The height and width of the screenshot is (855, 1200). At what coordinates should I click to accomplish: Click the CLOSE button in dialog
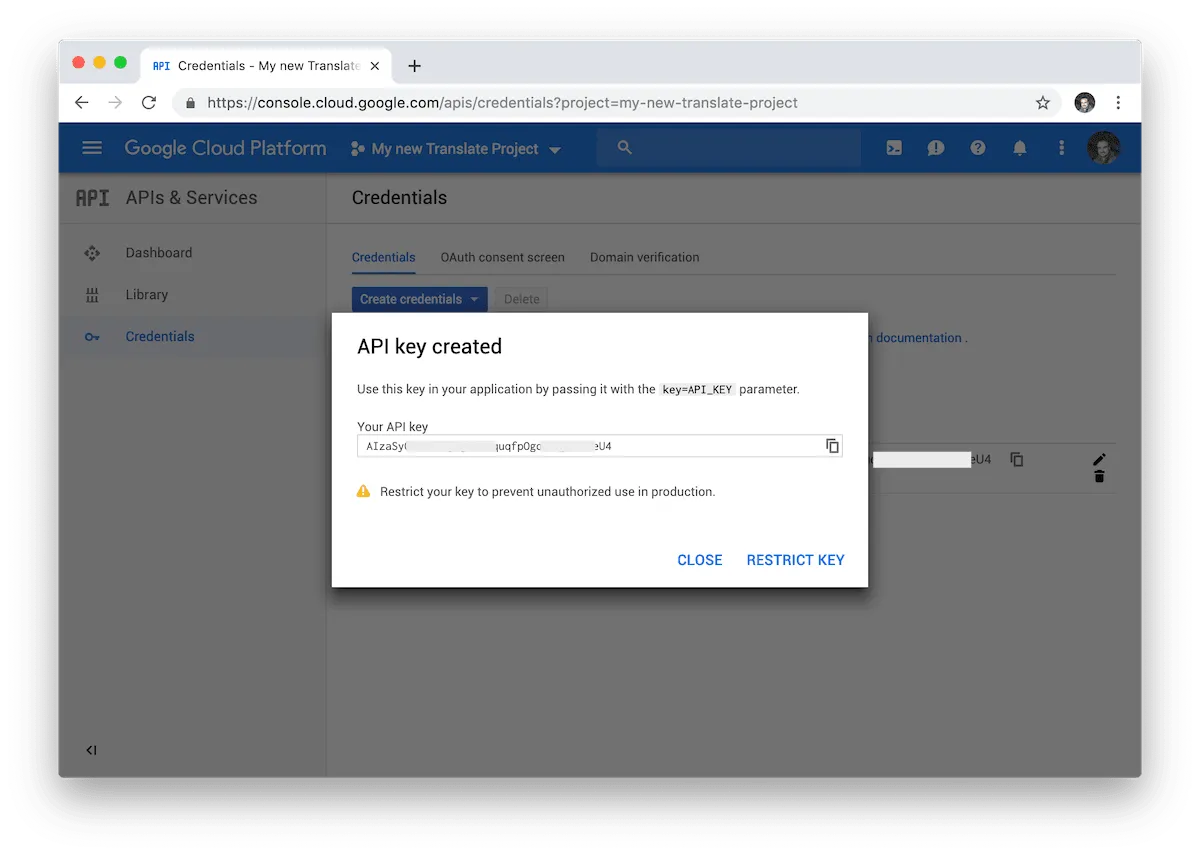tap(700, 560)
